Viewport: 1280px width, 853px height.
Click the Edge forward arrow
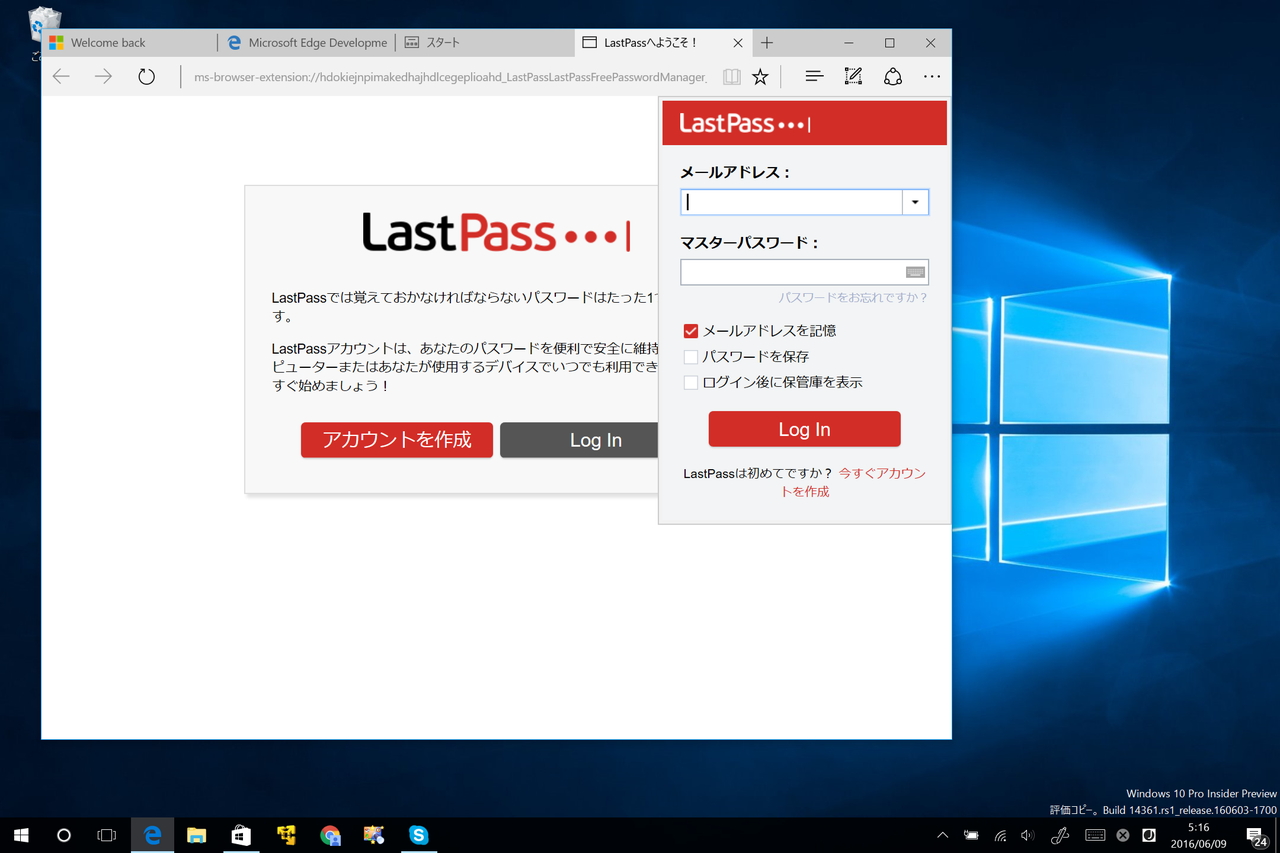click(103, 76)
